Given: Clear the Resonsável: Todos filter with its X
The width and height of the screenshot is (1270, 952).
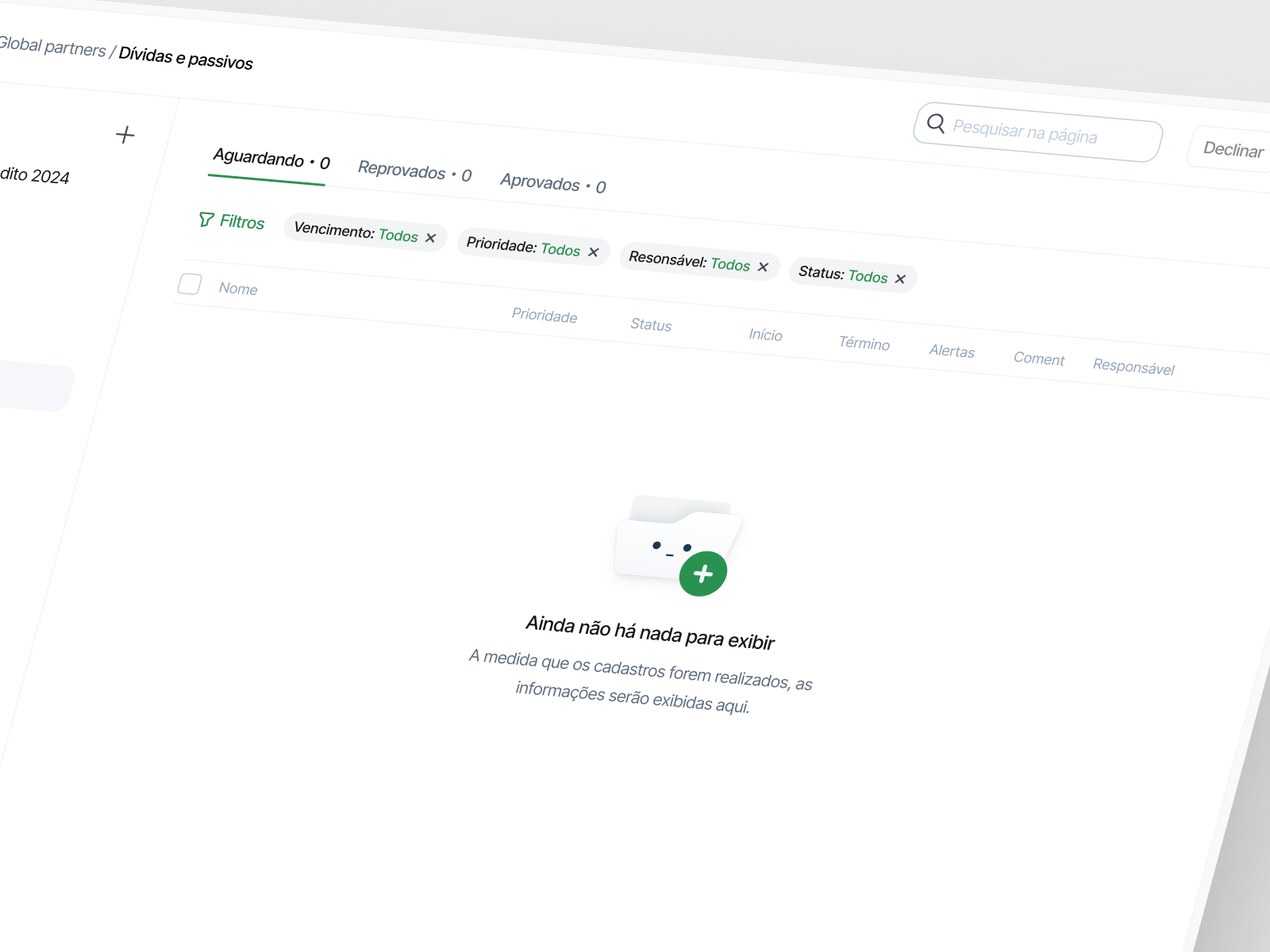Looking at the screenshot, I should [x=764, y=267].
